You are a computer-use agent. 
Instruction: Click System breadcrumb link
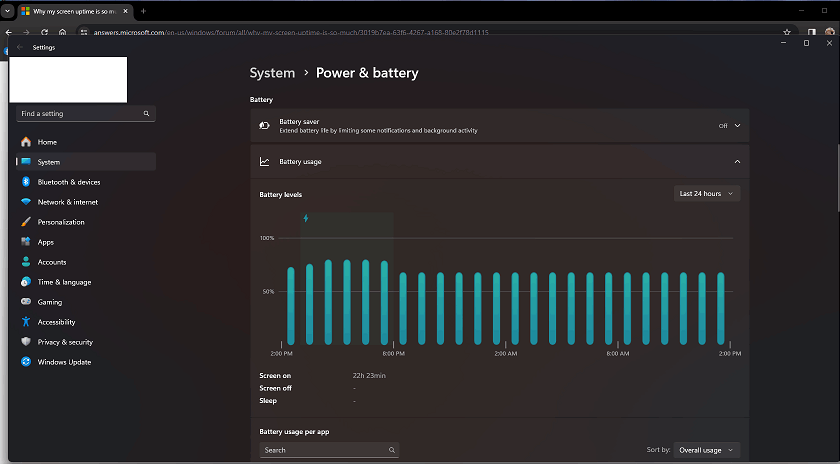(x=272, y=73)
